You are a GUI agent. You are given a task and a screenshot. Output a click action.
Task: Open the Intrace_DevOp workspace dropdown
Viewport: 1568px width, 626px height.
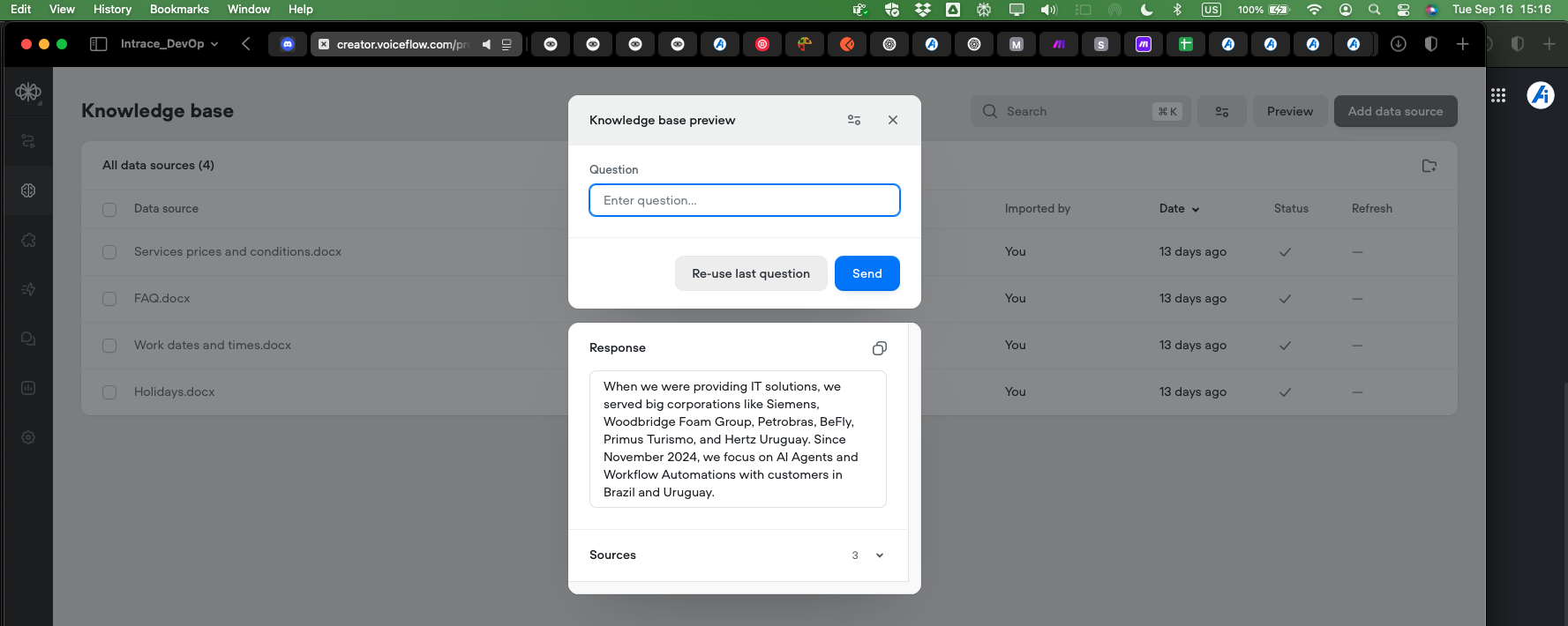coord(169,44)
